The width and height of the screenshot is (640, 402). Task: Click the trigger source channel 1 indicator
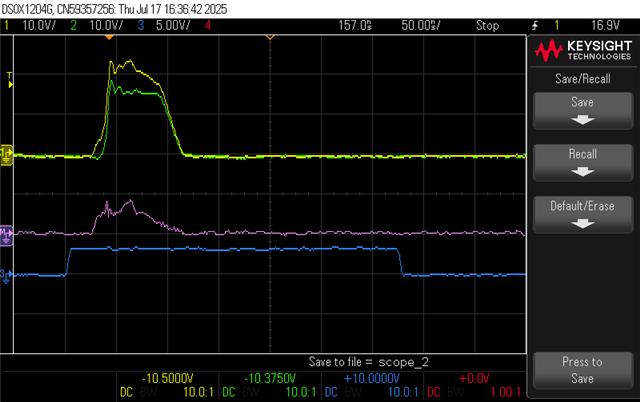(x=556, y=25)
